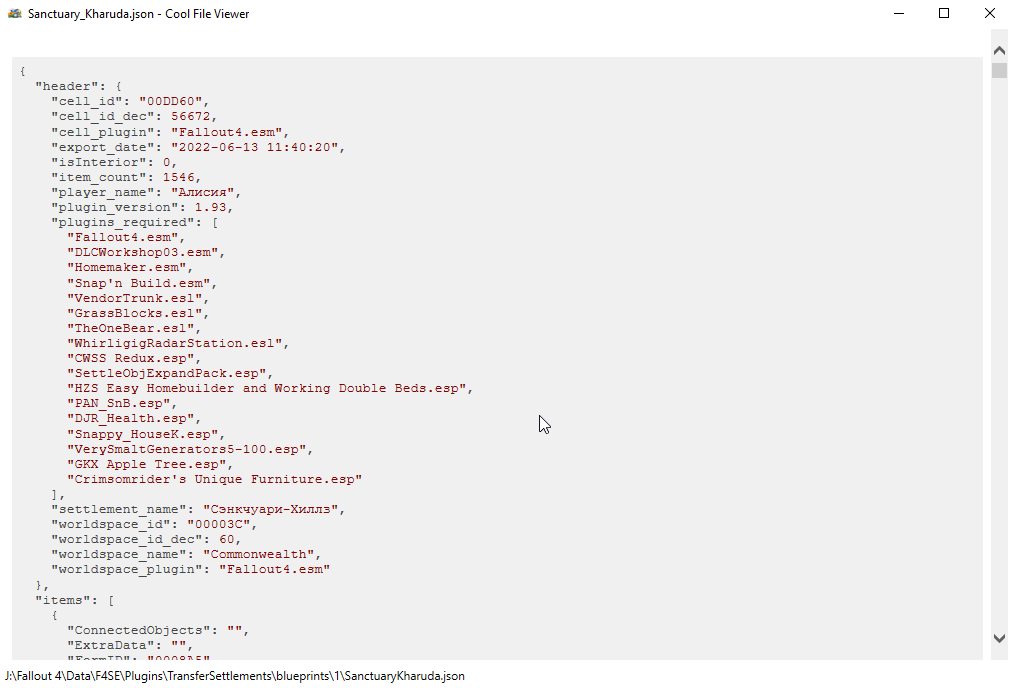Place cursor on the "export_date" line
Image resolution: width=1012 pixels, height=688 pixels.
pyautogui.click(x=198, y=147)
